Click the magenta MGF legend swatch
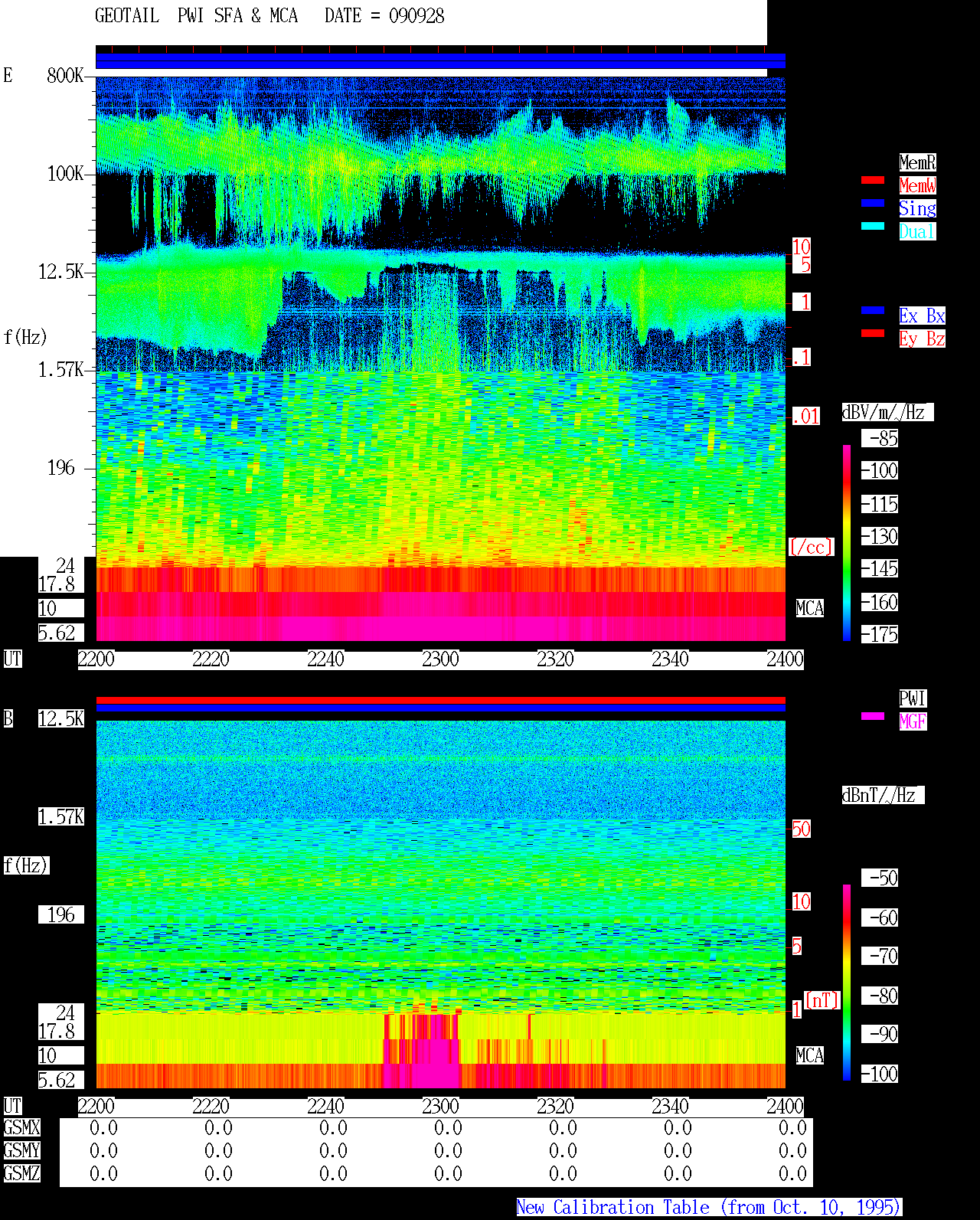980x1220 pixels. 873,716
